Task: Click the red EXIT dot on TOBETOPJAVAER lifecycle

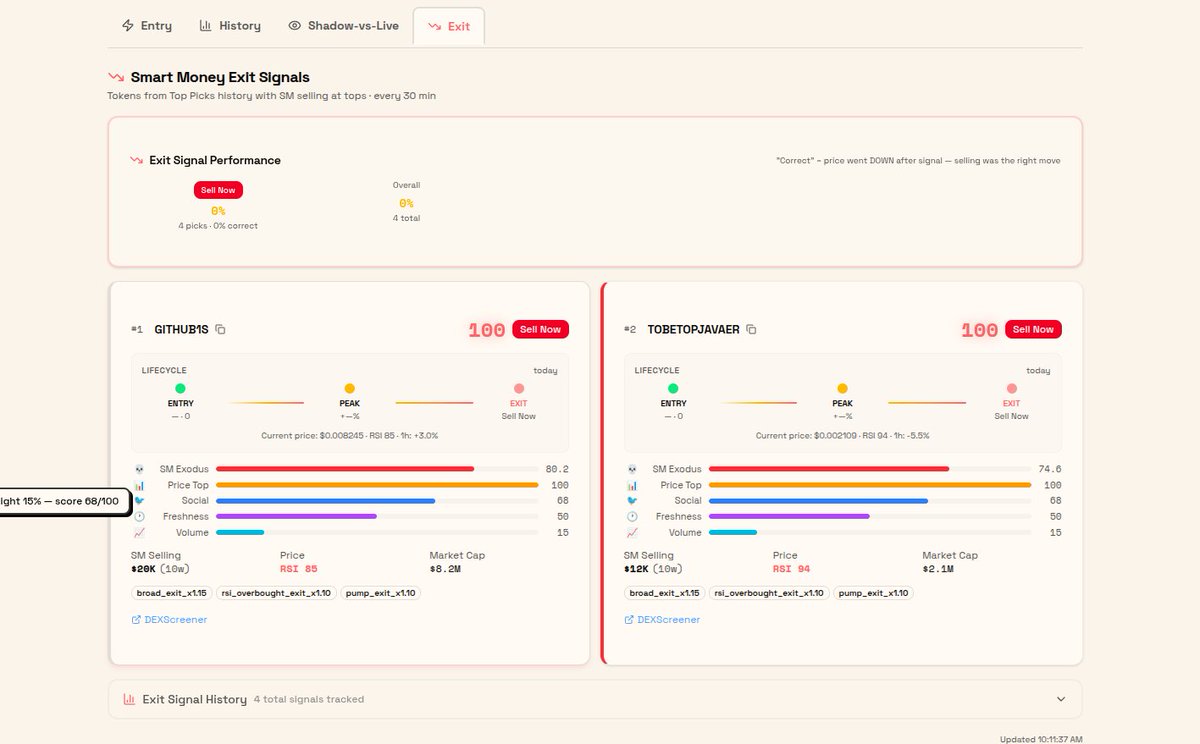Action: pyautogui.click(x=1011, y=388)
